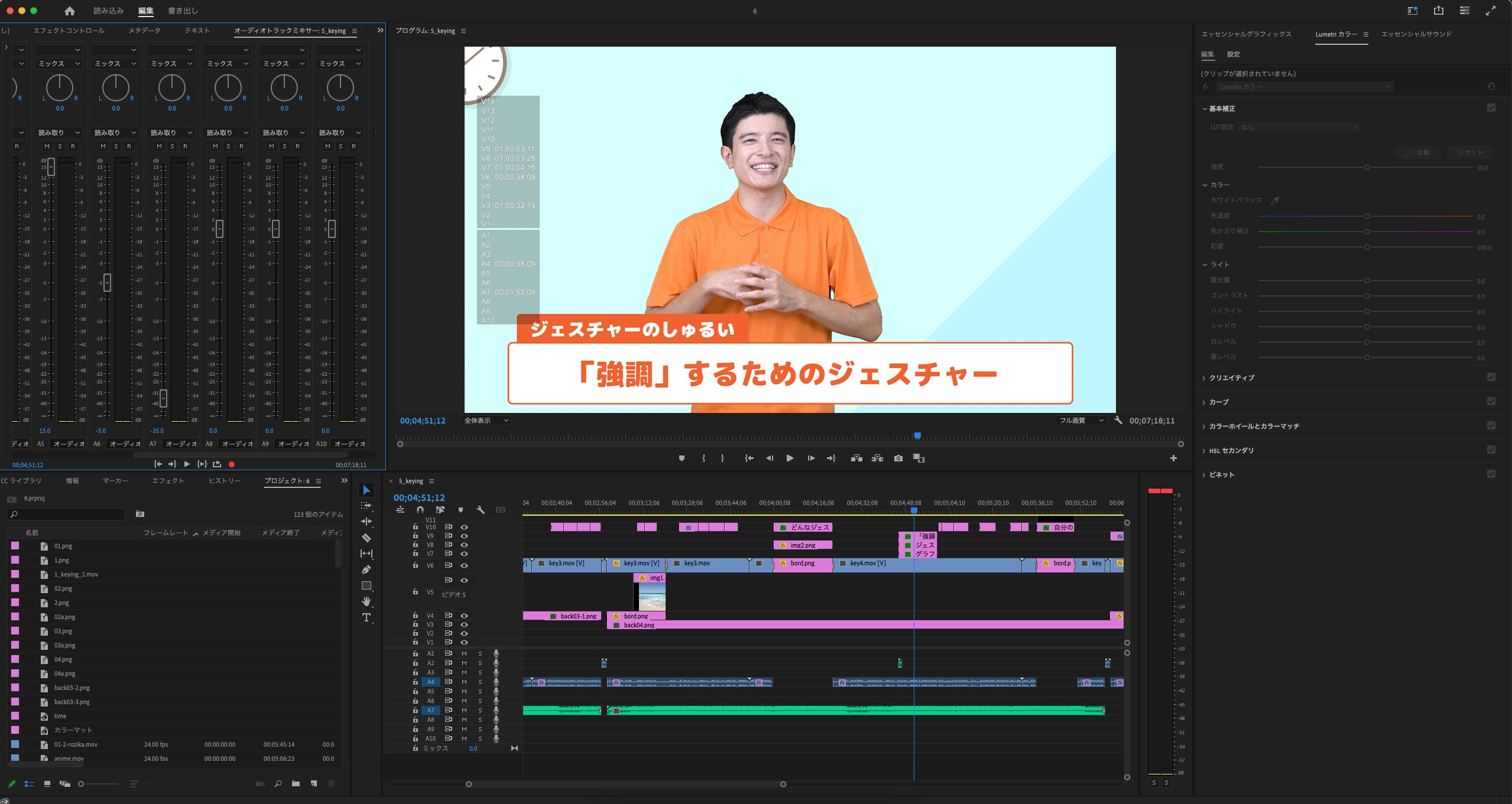Click the Home icon in the top bar
The width and height of the screenshot is (1512, 804).
[70, 11]
